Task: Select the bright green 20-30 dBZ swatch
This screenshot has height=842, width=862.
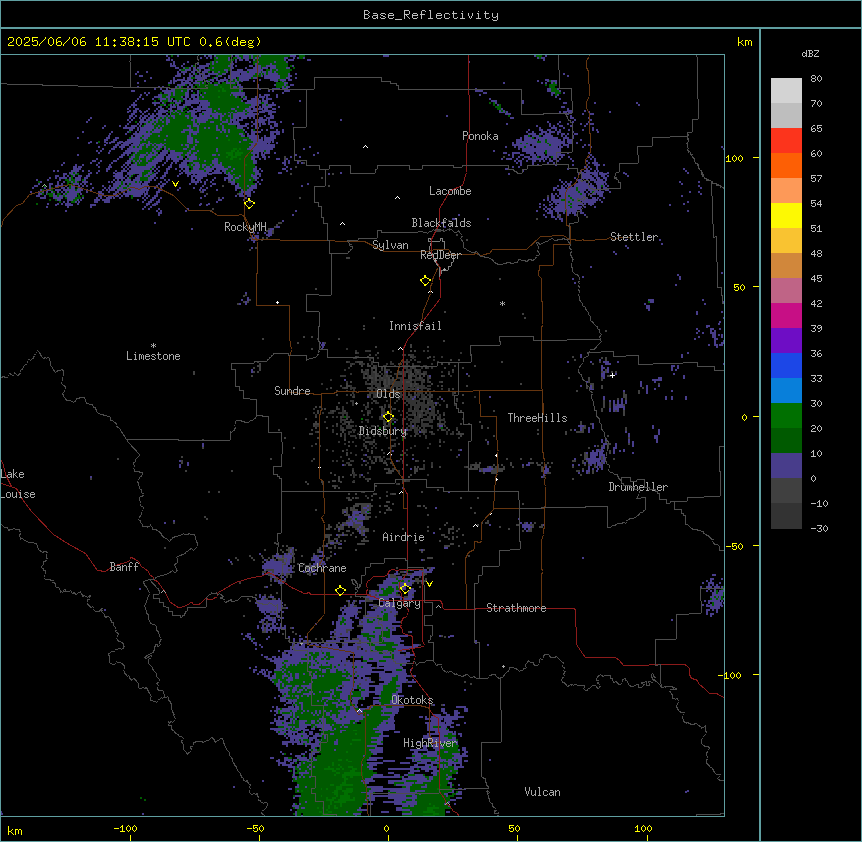Action: coord(786,416)
